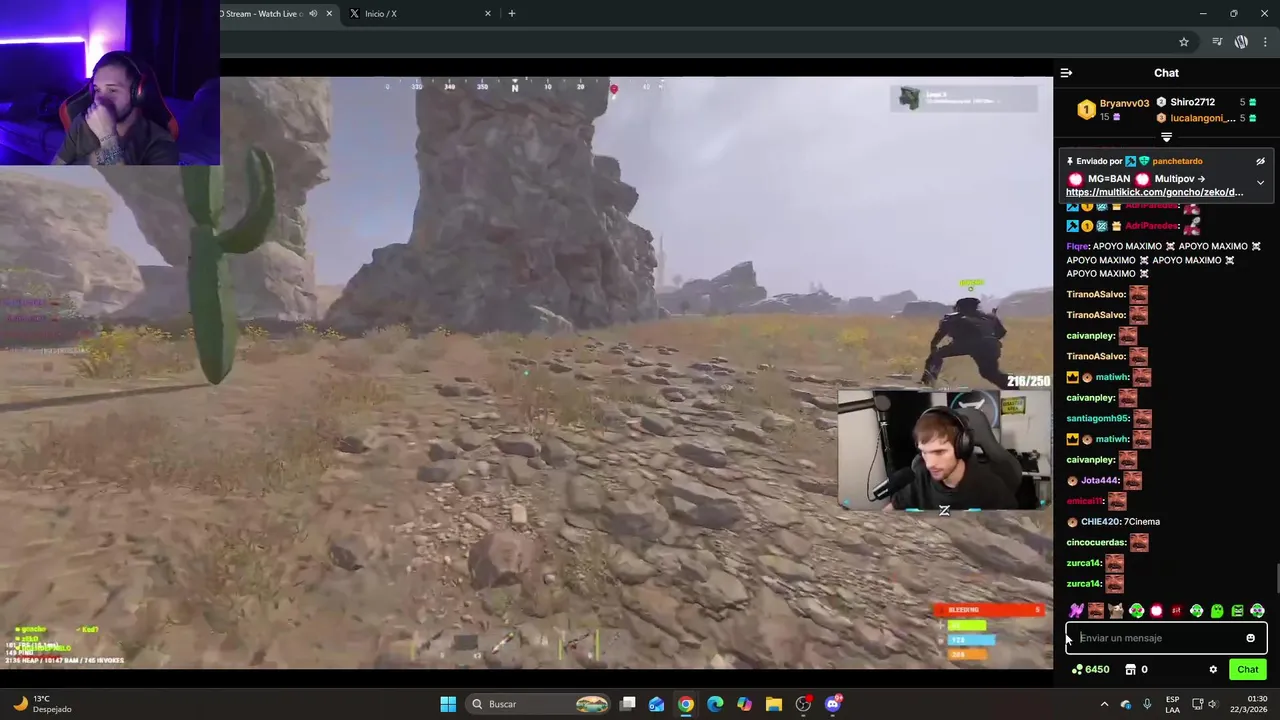This screenshot has height=720, width=1280.
Task: Open Discord from the taskbar
Action: 833,704
